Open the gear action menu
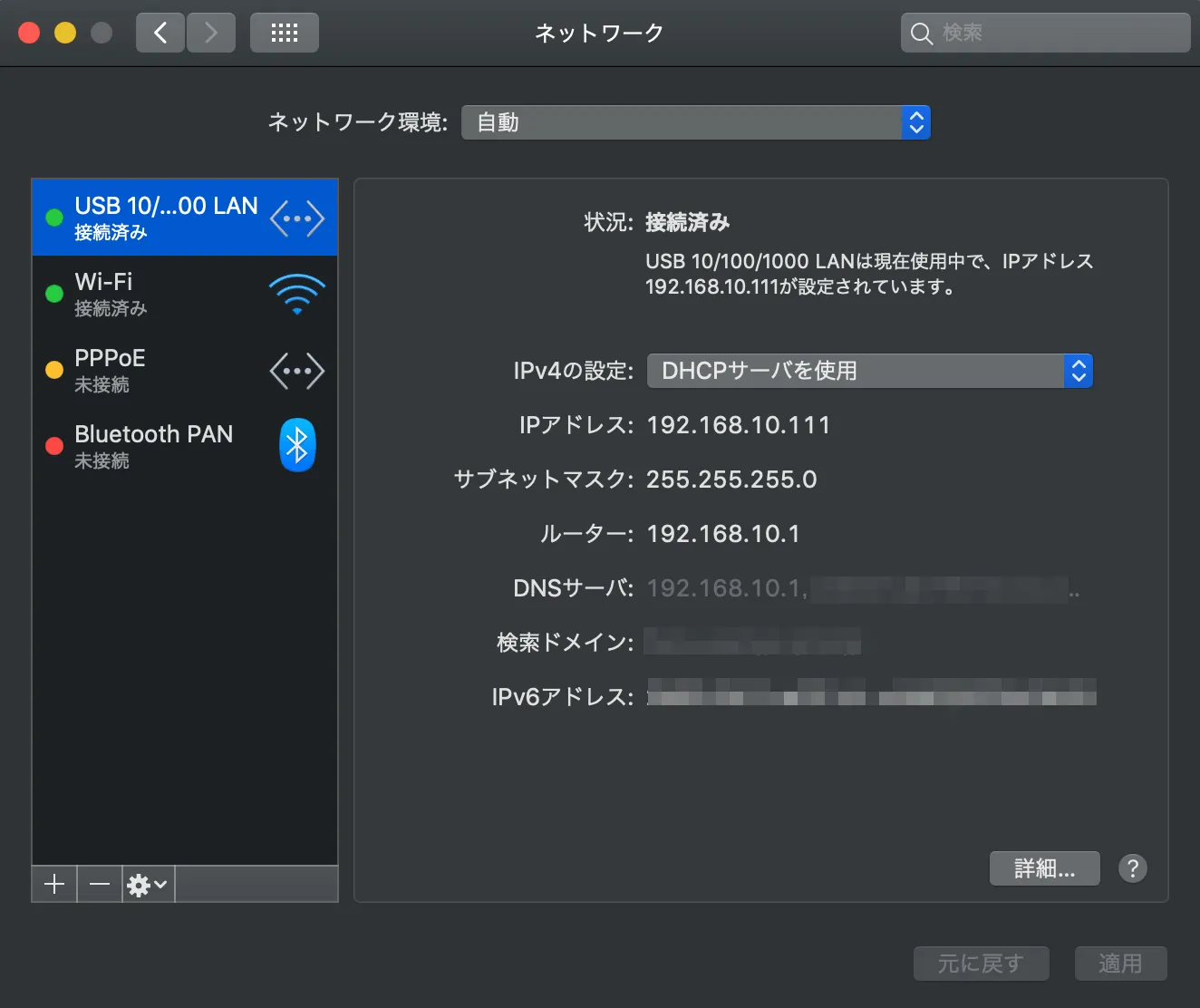The width and height of the screenshot is (1200, 1008). [148, 884]
